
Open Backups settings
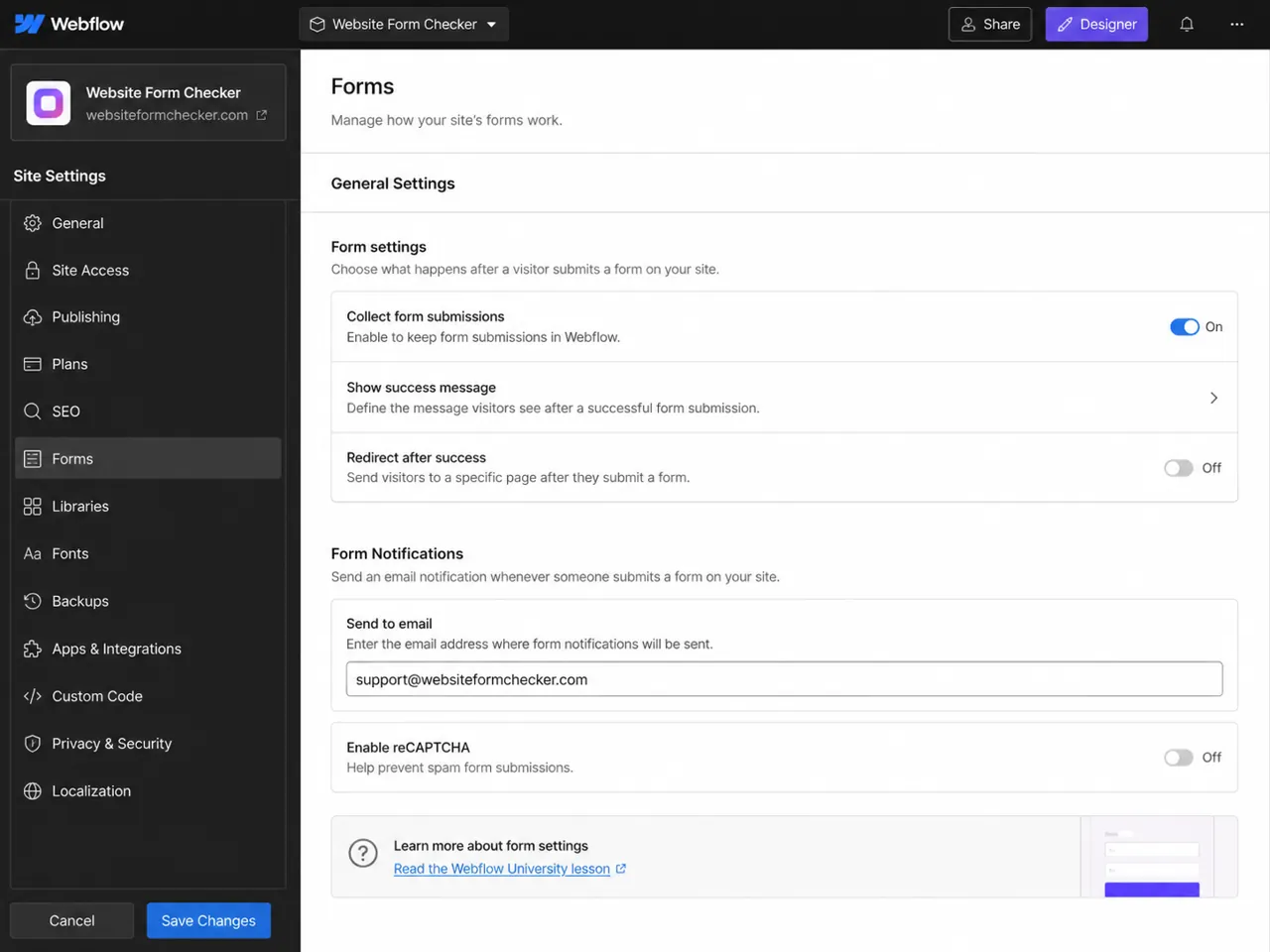148,601
